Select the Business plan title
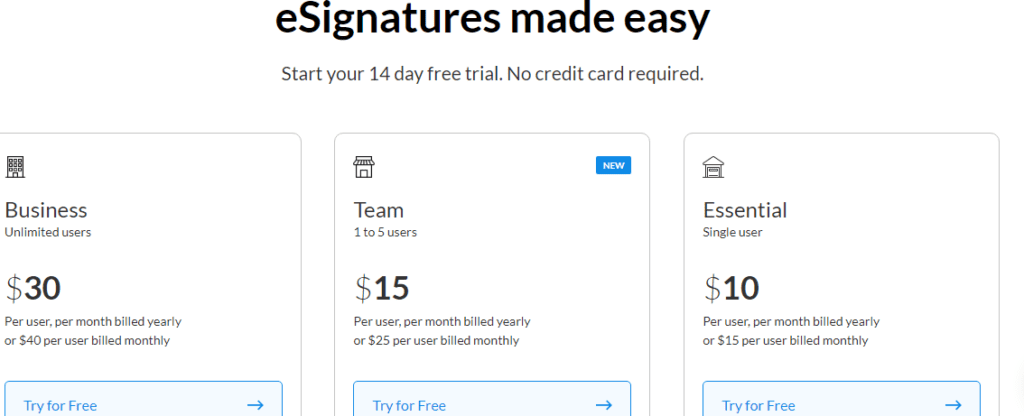 point(46,210)
